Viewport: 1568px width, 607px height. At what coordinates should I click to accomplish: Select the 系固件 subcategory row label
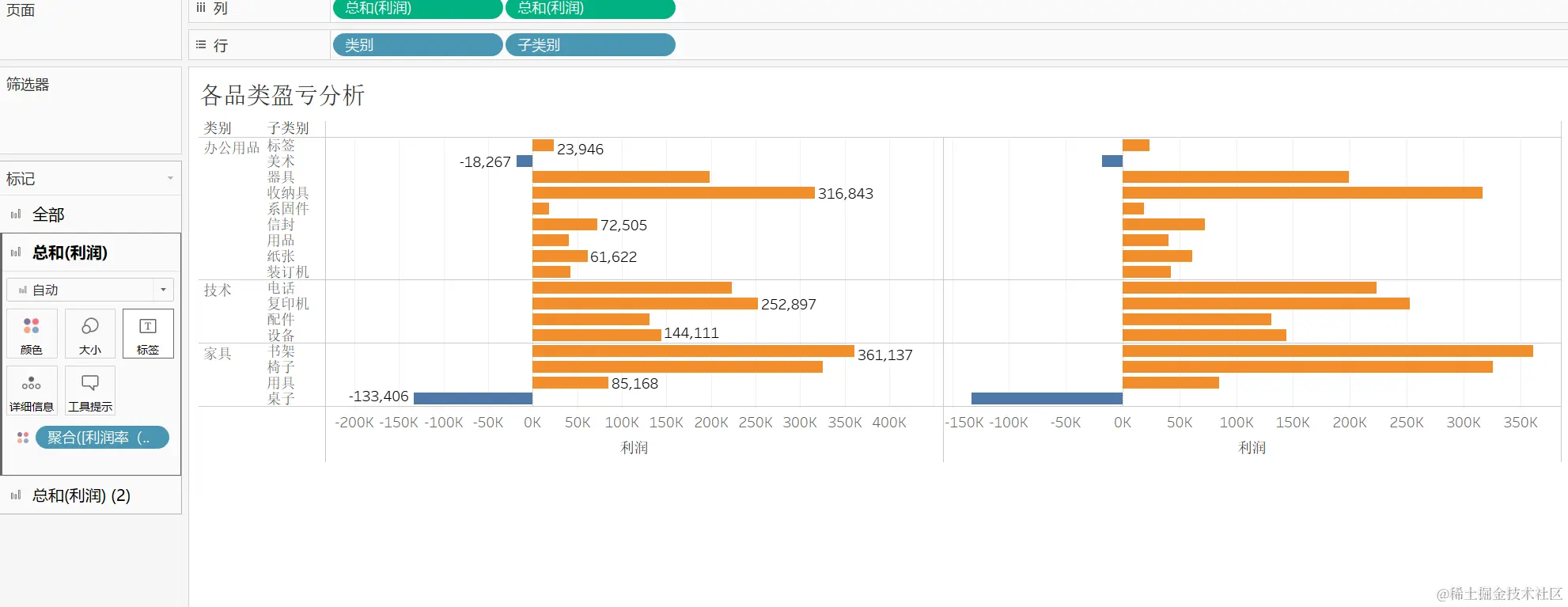(x=288, y=209)
